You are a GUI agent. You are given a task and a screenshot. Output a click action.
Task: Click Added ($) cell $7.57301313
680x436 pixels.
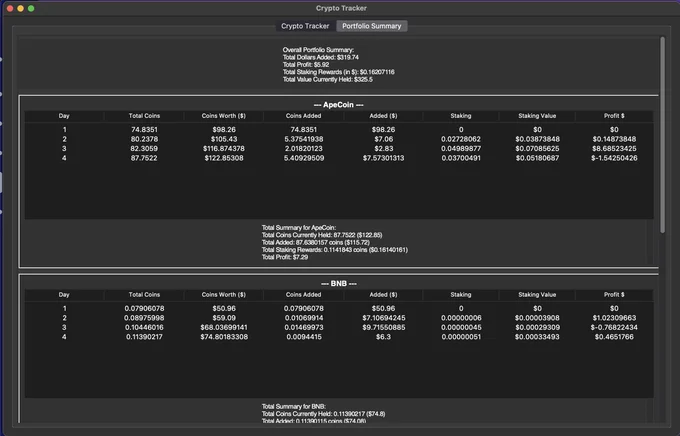pos(383,158)
